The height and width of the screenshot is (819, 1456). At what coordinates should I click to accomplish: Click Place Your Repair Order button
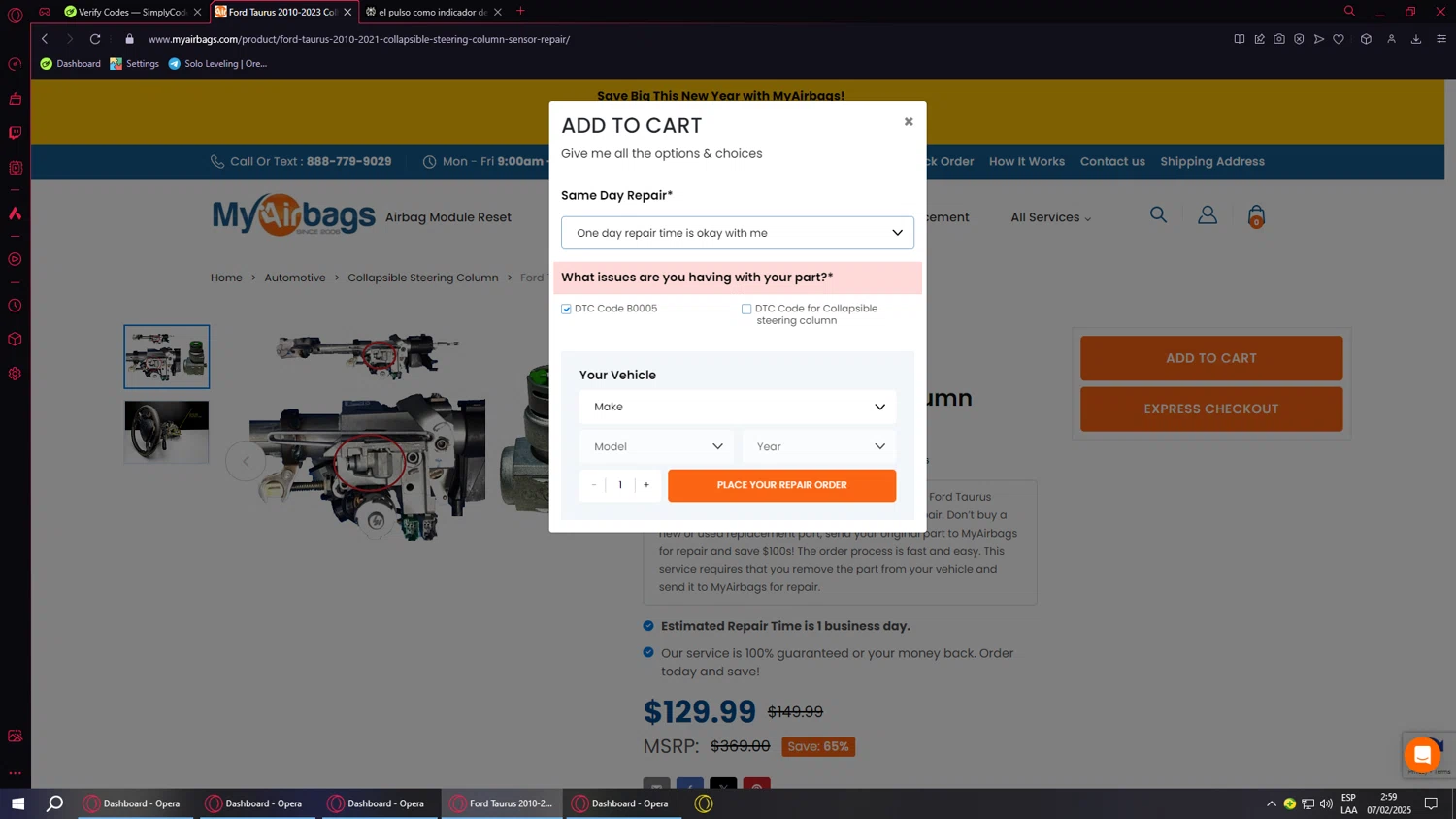(x=781, y=485)
